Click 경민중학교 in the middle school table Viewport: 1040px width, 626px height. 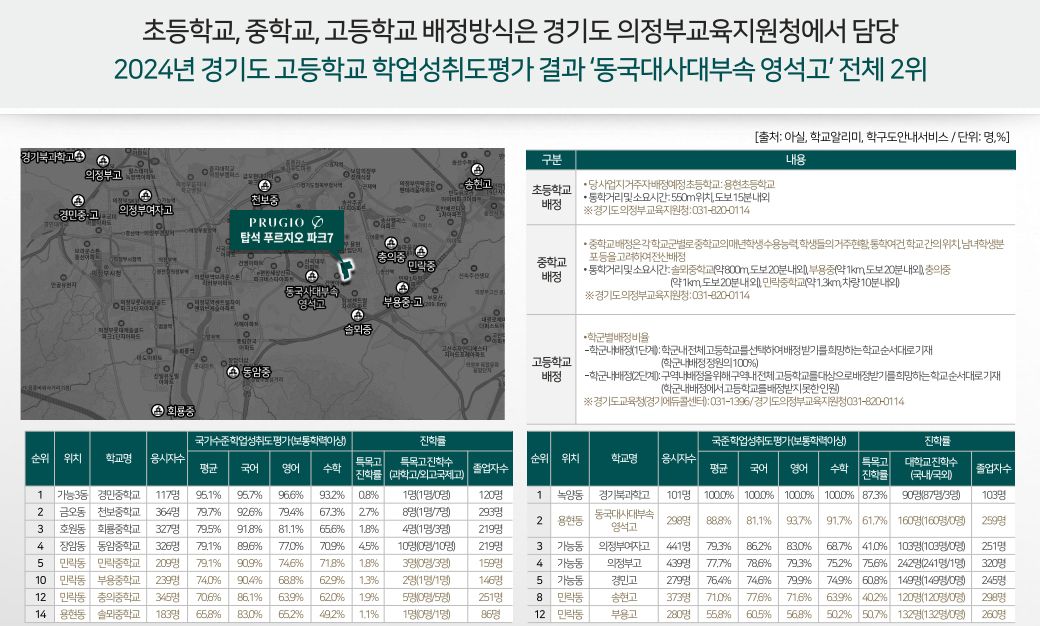tap(118, 495)
